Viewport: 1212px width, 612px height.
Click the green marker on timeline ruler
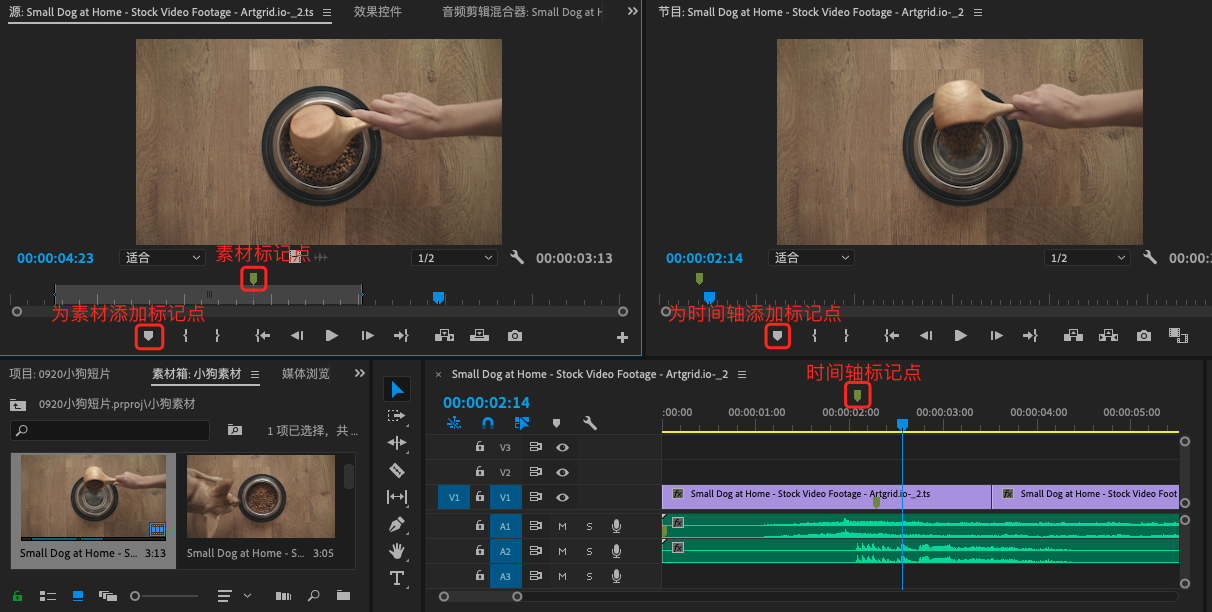pyautogui.click(x=857, y=396)
